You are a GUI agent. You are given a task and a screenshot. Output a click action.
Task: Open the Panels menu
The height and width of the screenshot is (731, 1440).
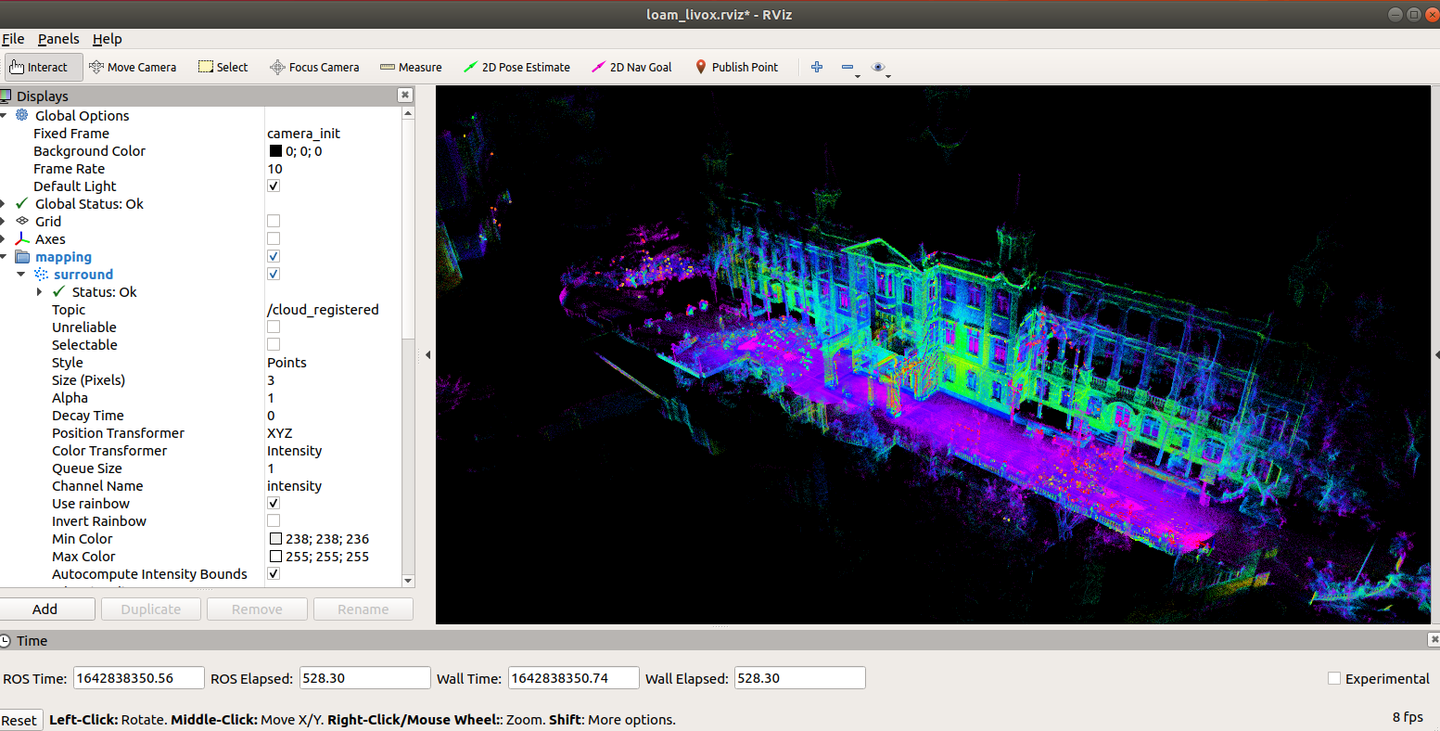58,39
